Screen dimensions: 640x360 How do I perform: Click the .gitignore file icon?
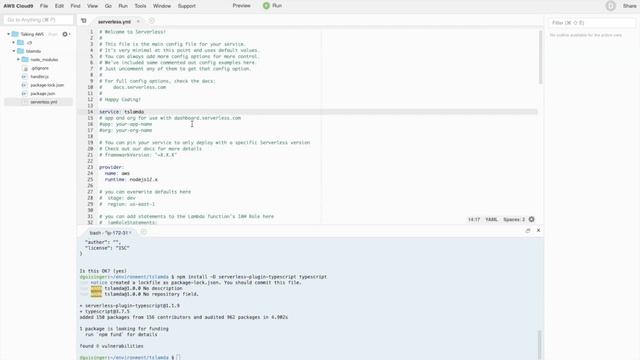[x=25, y=68]
